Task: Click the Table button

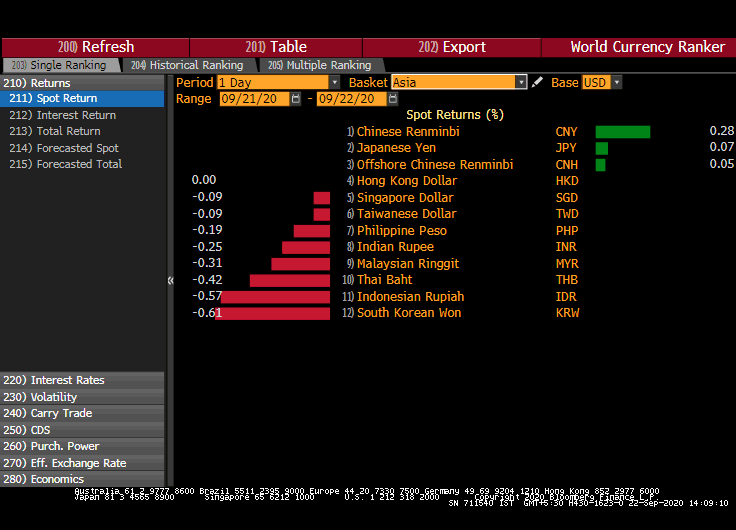Action: [271, 47]
